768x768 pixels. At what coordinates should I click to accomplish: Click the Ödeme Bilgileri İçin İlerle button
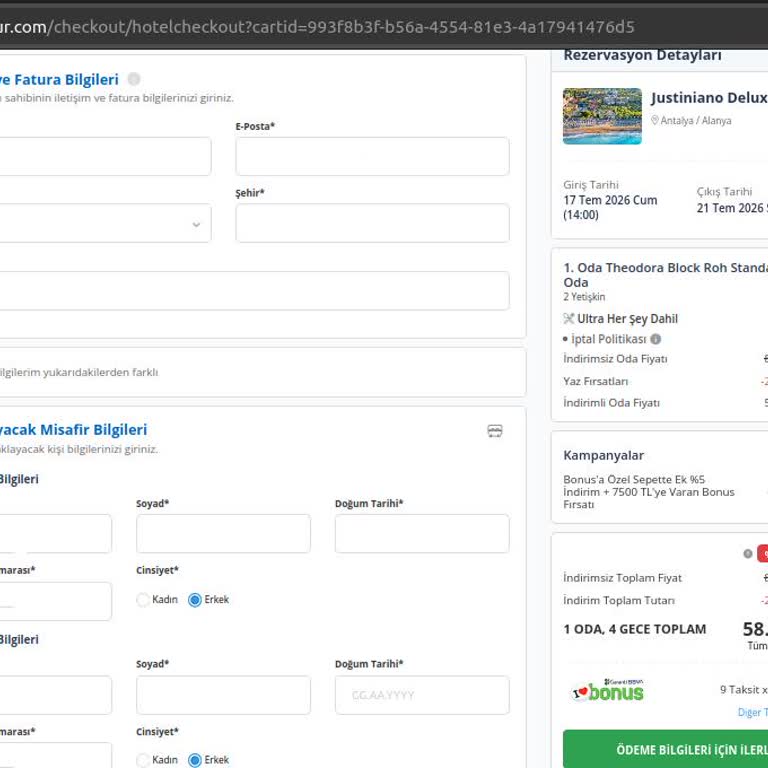[666, 749]
